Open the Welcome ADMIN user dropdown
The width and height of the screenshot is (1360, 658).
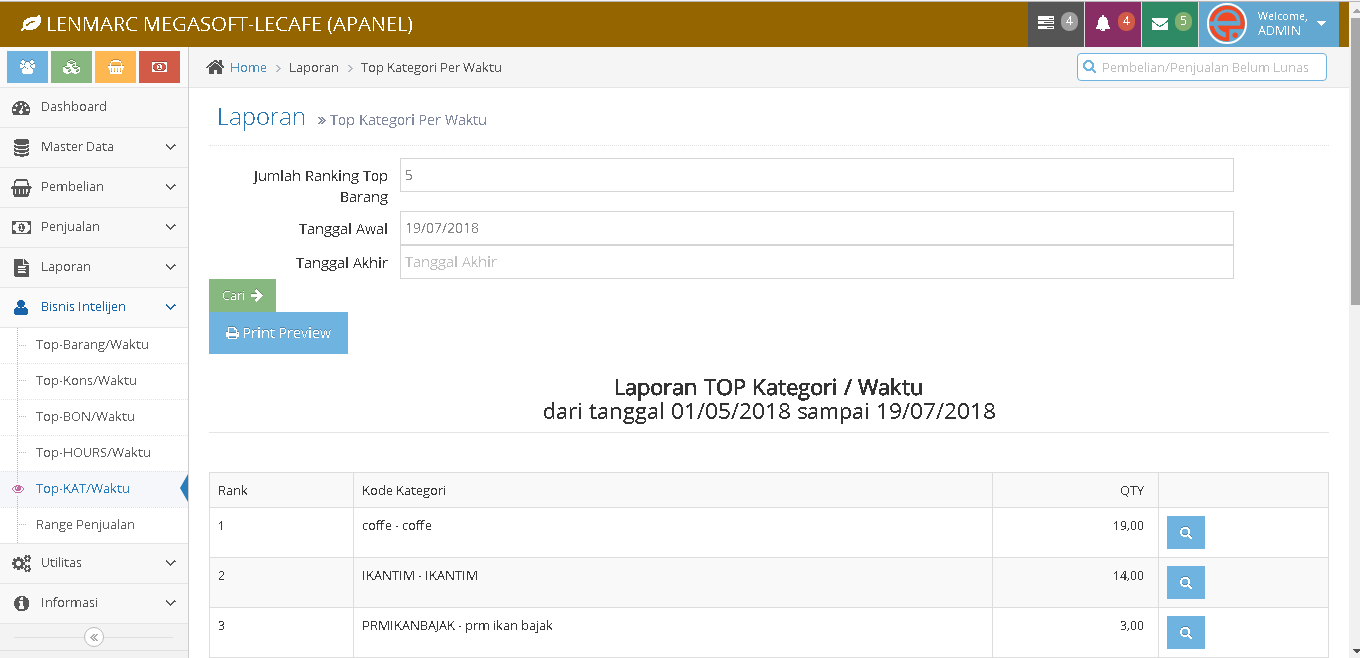[x=1268, y=23]
